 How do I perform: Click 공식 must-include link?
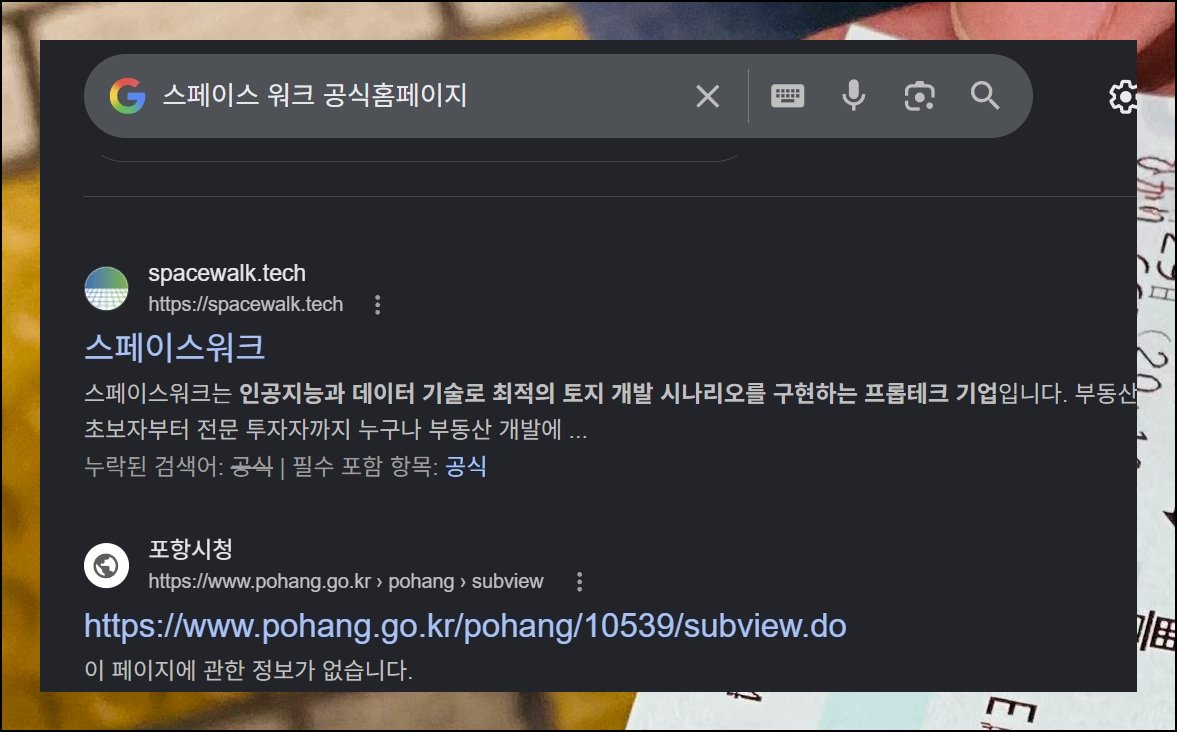tap(465, 467)
